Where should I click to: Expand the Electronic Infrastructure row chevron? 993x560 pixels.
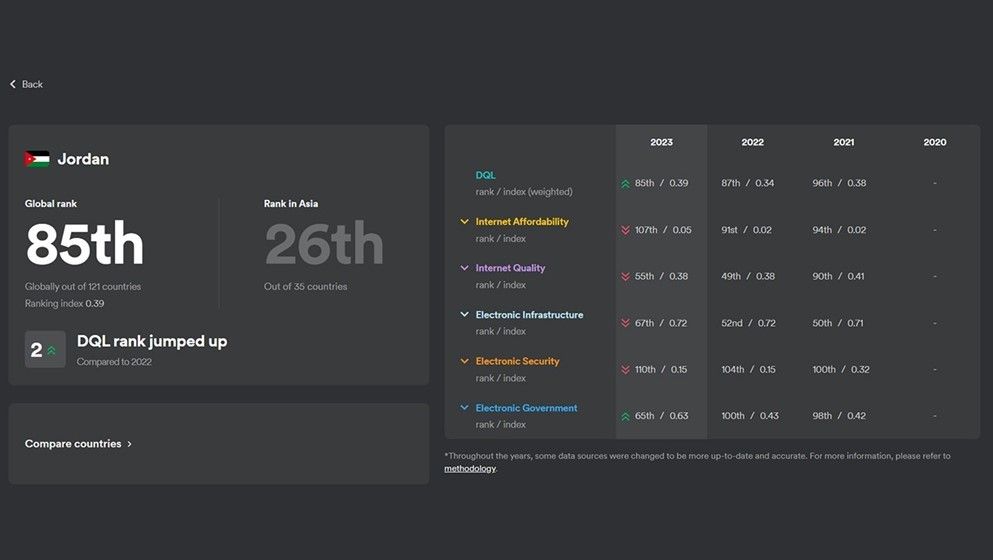pyautogui.click(x=464, y=314)
